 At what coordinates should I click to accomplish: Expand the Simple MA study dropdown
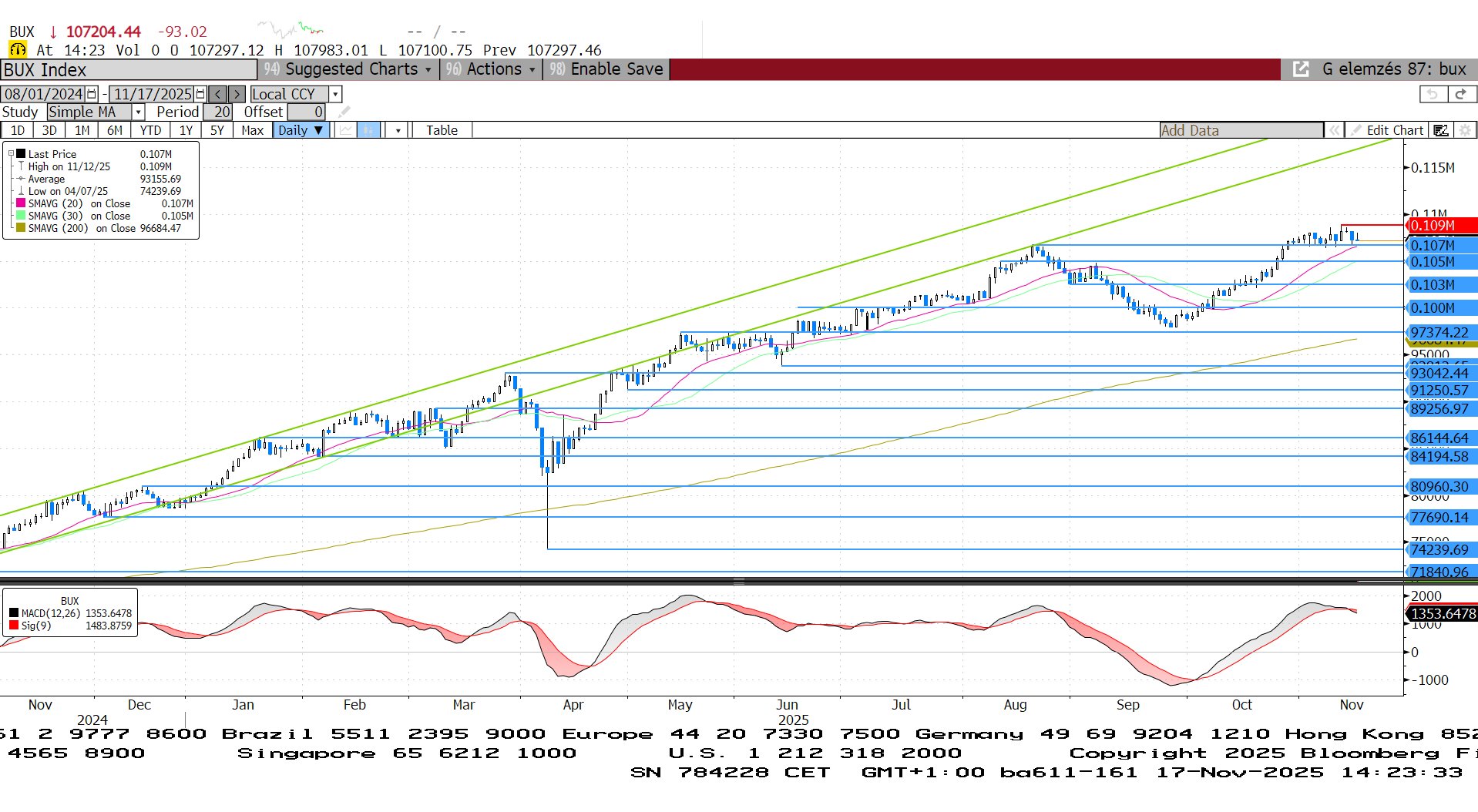139,112
